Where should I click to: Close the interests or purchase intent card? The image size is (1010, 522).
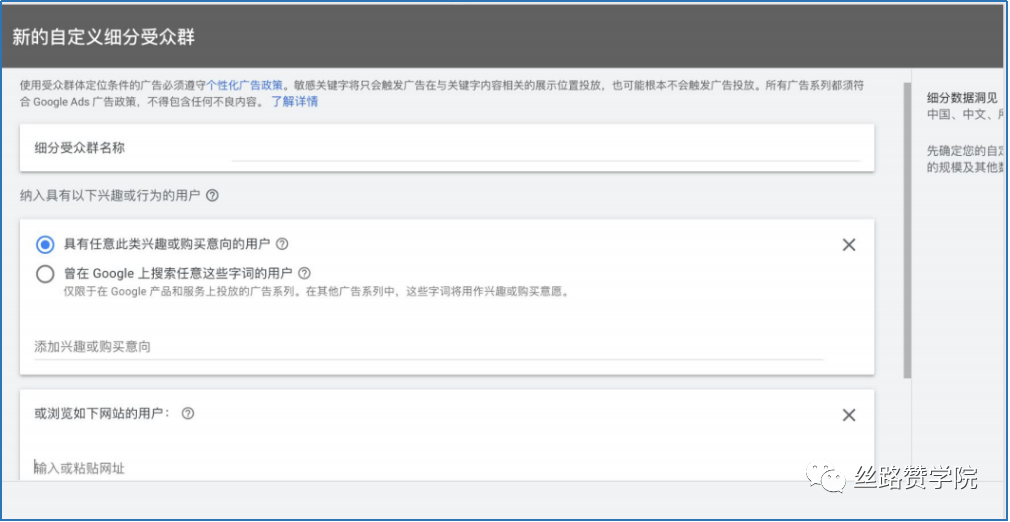coord(849,245)
